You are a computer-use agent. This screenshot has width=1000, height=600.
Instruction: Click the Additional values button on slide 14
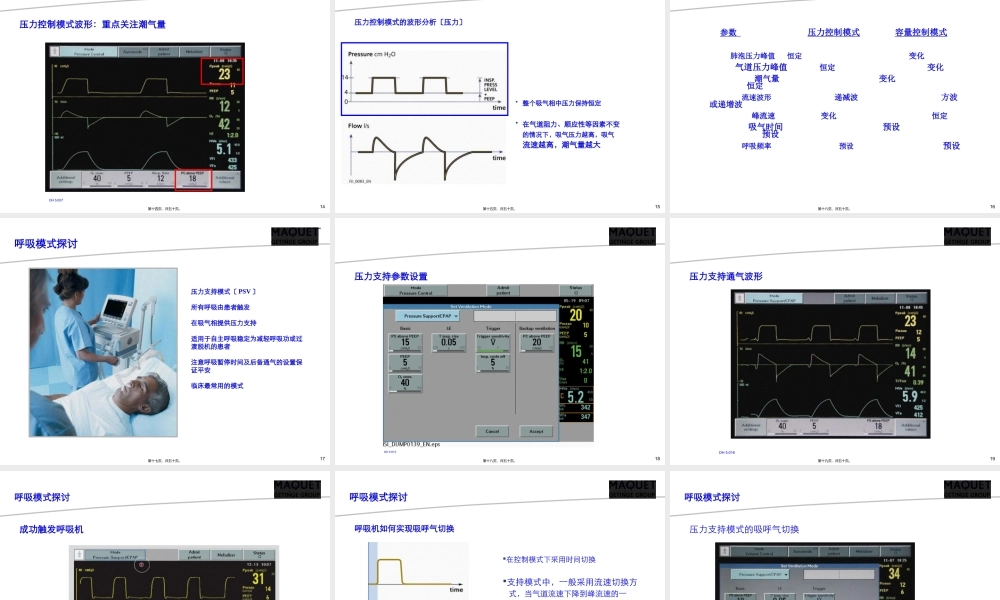coord(225,180)
